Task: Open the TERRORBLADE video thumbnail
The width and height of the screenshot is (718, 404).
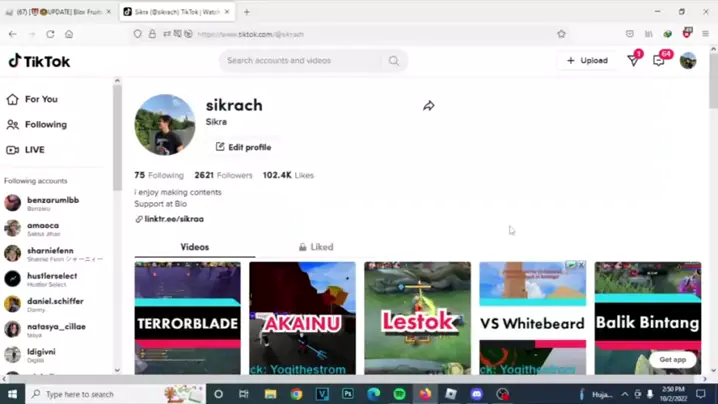Action: point(188,318)
